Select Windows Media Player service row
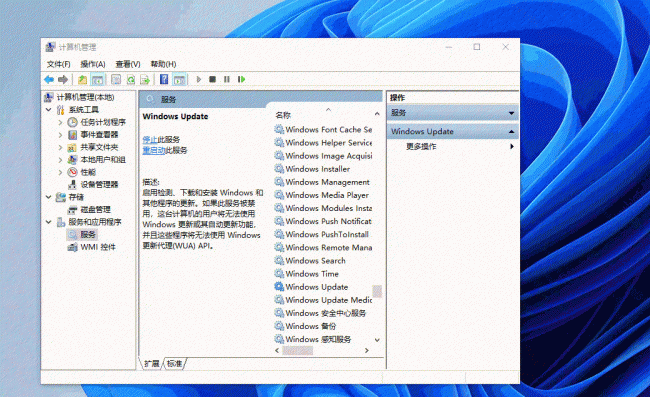650x397 pixels. [323, 195]
